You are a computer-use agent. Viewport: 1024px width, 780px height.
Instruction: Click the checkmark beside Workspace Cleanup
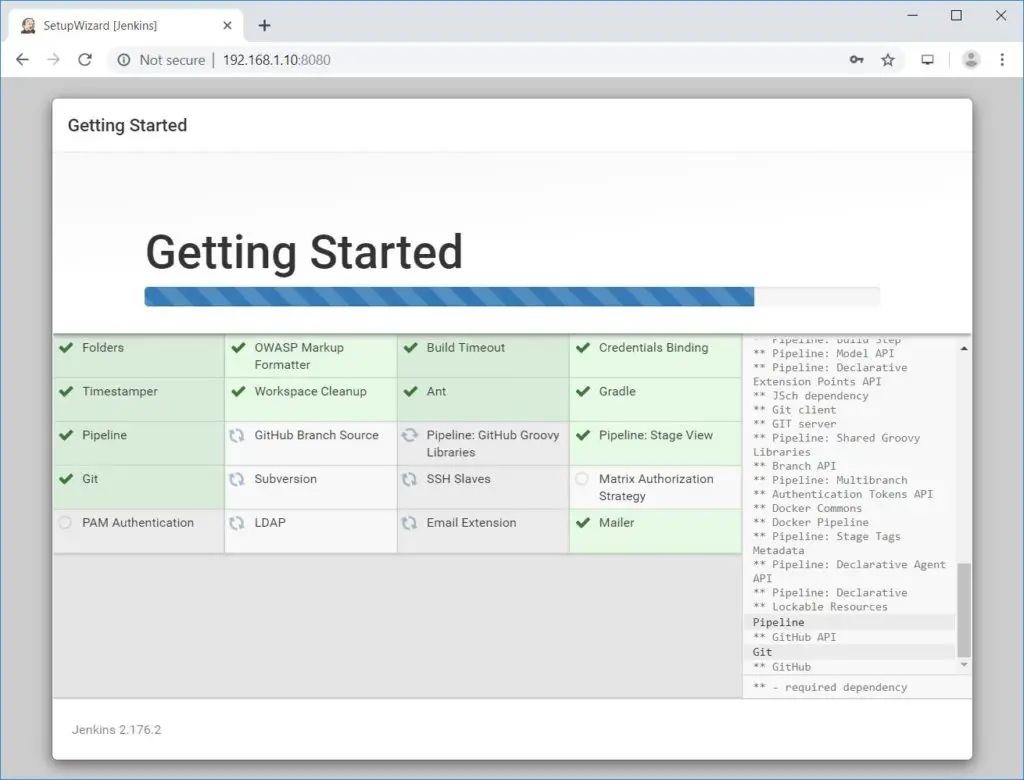pos(238,391)
